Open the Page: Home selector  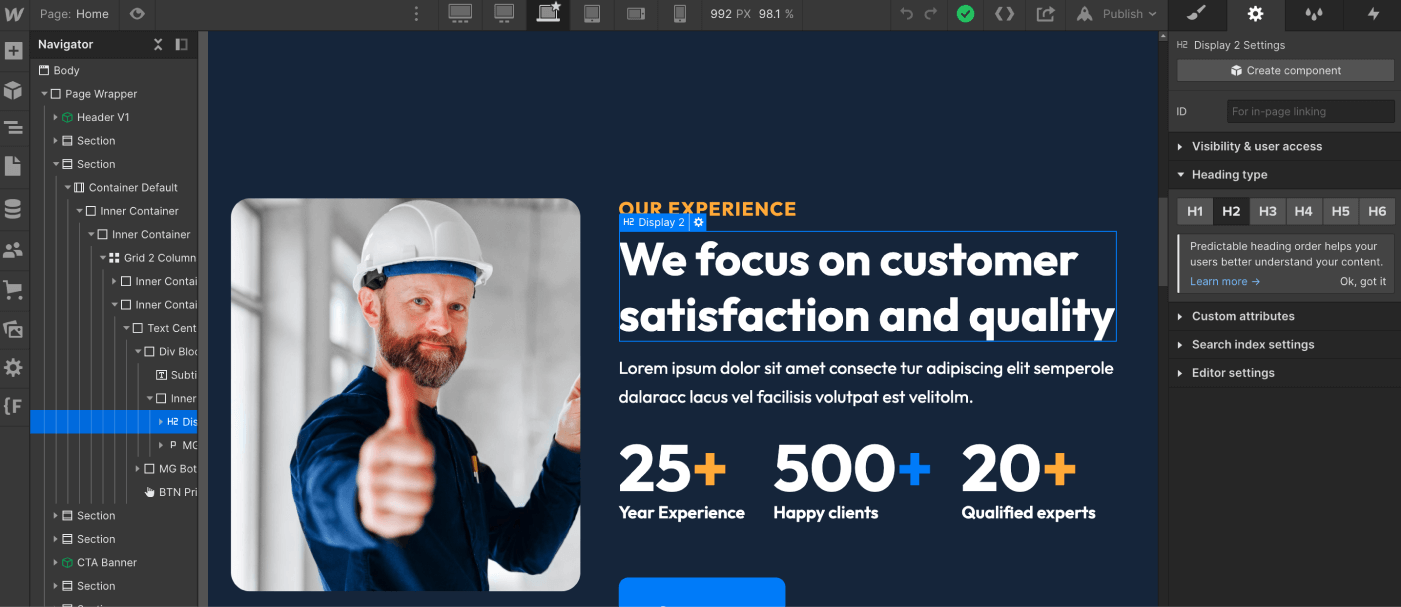point(75,14)
